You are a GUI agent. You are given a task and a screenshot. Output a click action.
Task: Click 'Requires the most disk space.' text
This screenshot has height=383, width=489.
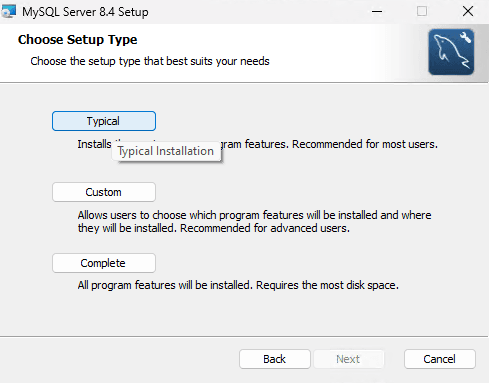point(327,285)
